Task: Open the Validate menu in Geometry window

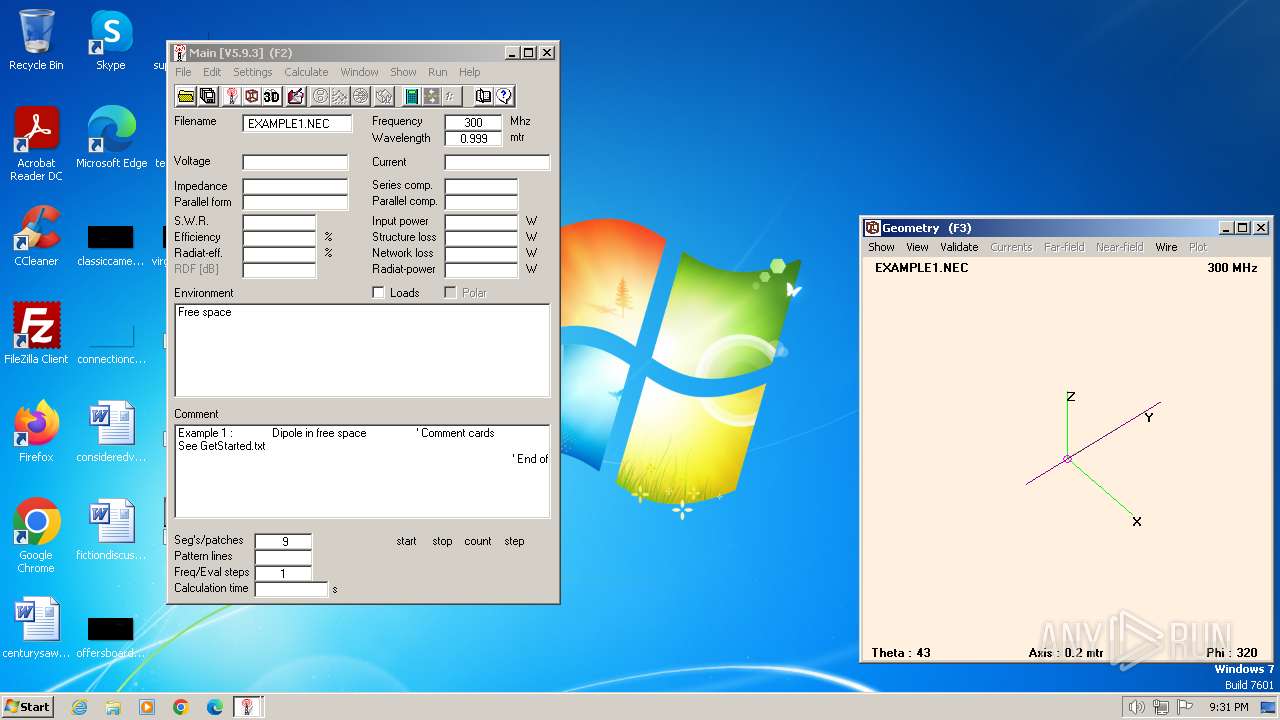Action: coord(959,247)
